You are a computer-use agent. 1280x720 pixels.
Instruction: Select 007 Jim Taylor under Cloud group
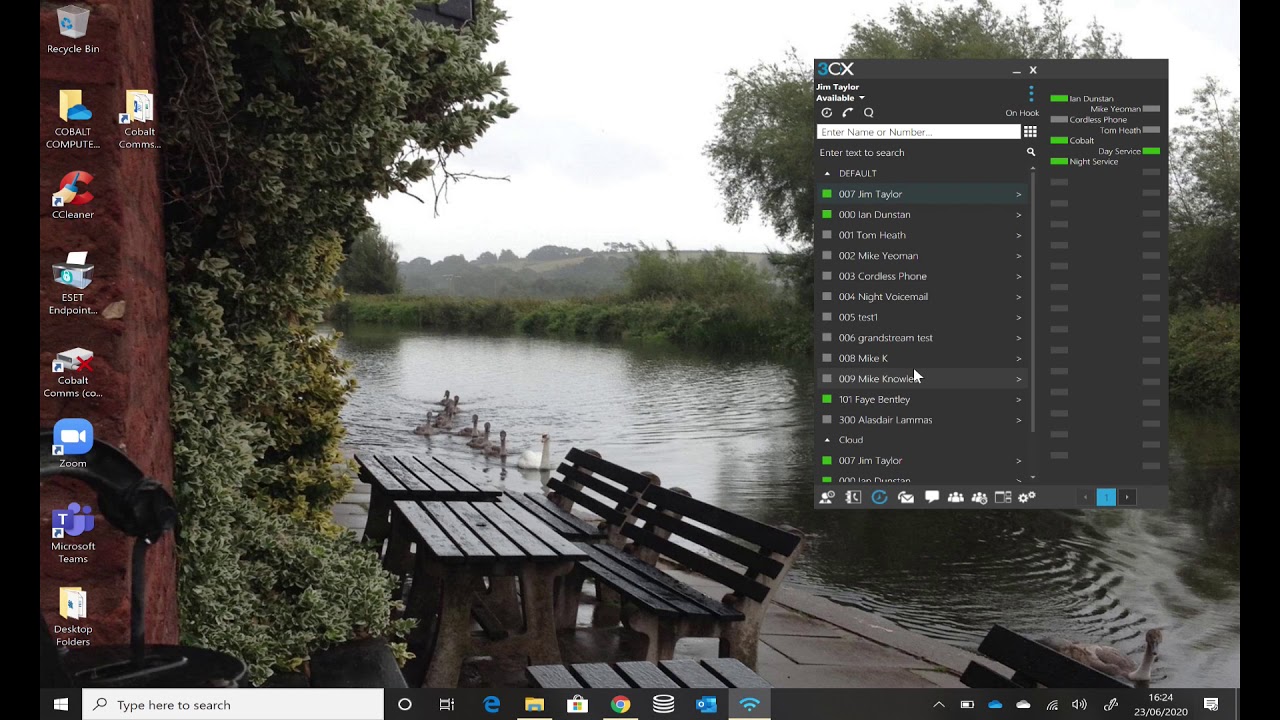click(921, 461)
